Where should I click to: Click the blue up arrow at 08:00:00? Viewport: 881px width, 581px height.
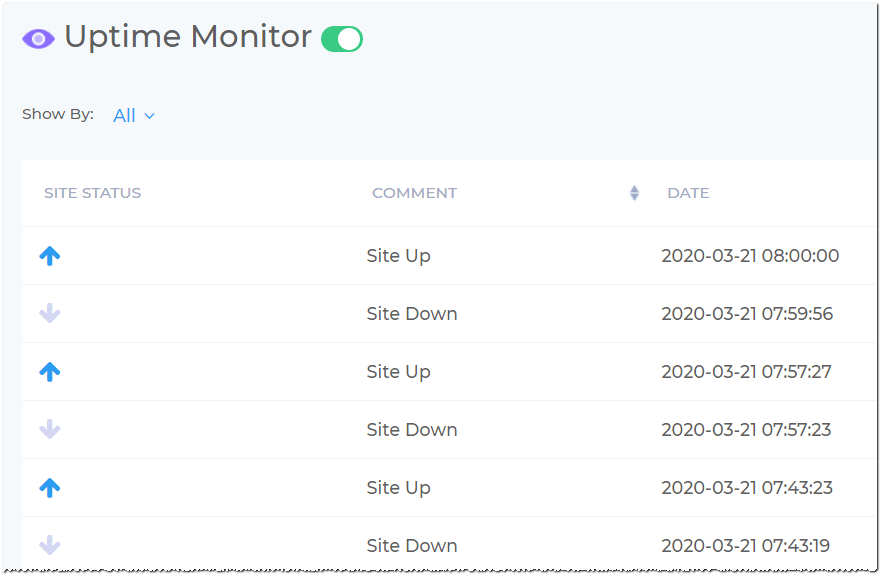(x=49, y=256)
